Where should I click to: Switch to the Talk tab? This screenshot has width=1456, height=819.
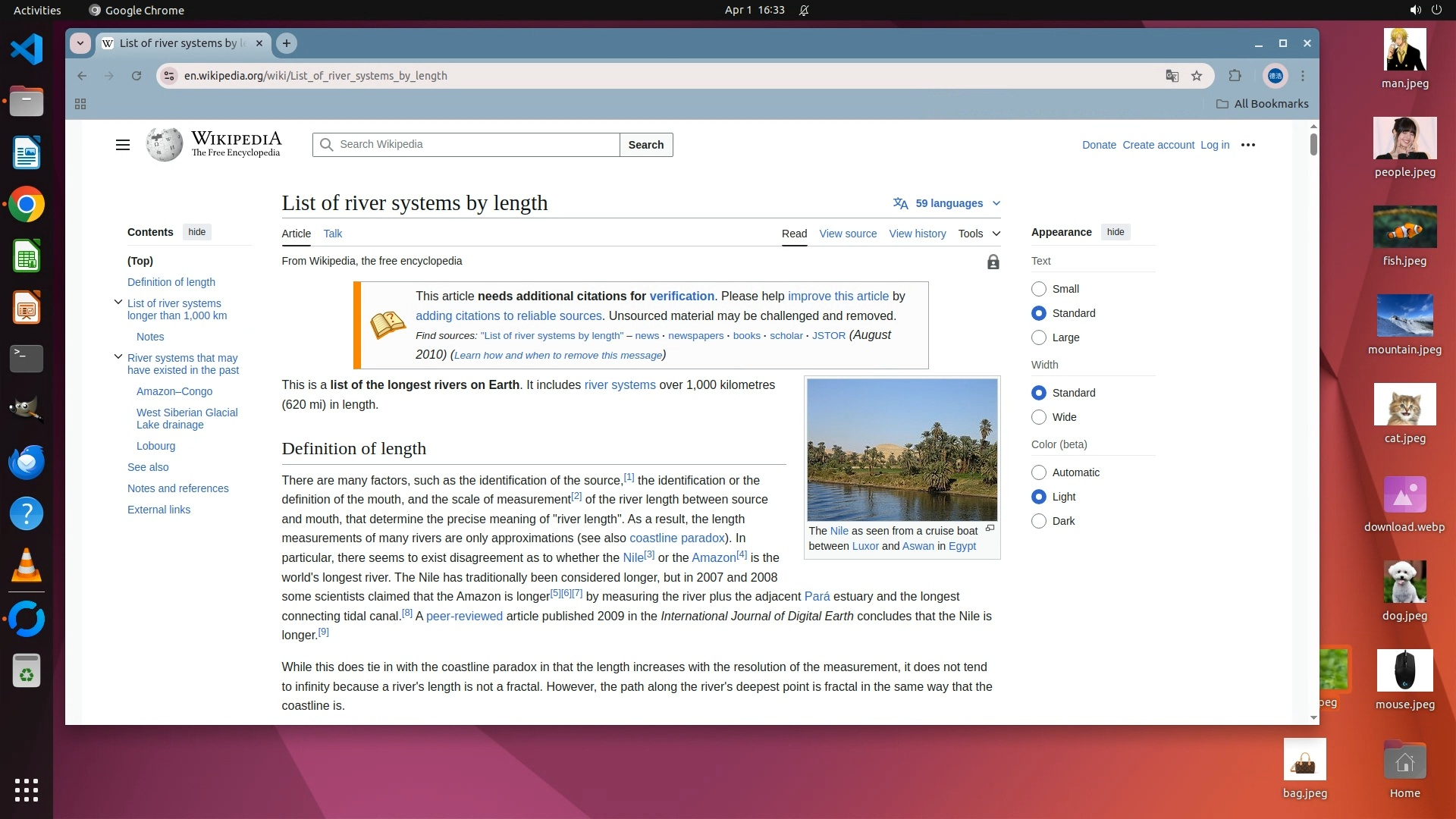(x=332, y=234)
